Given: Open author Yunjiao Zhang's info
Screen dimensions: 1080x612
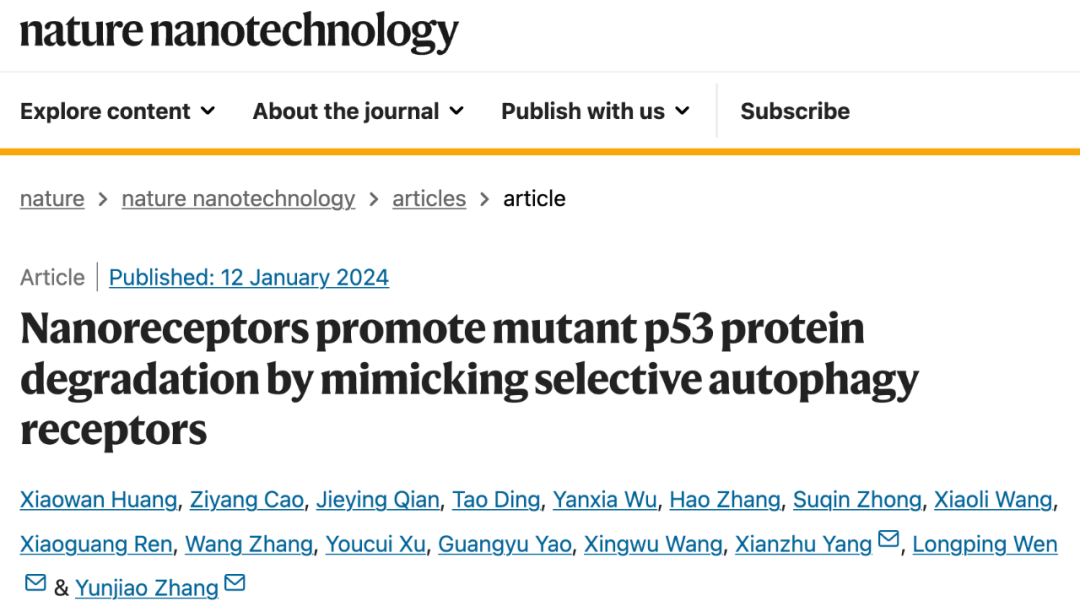Looking at the screenshot, I should point(146,587).
